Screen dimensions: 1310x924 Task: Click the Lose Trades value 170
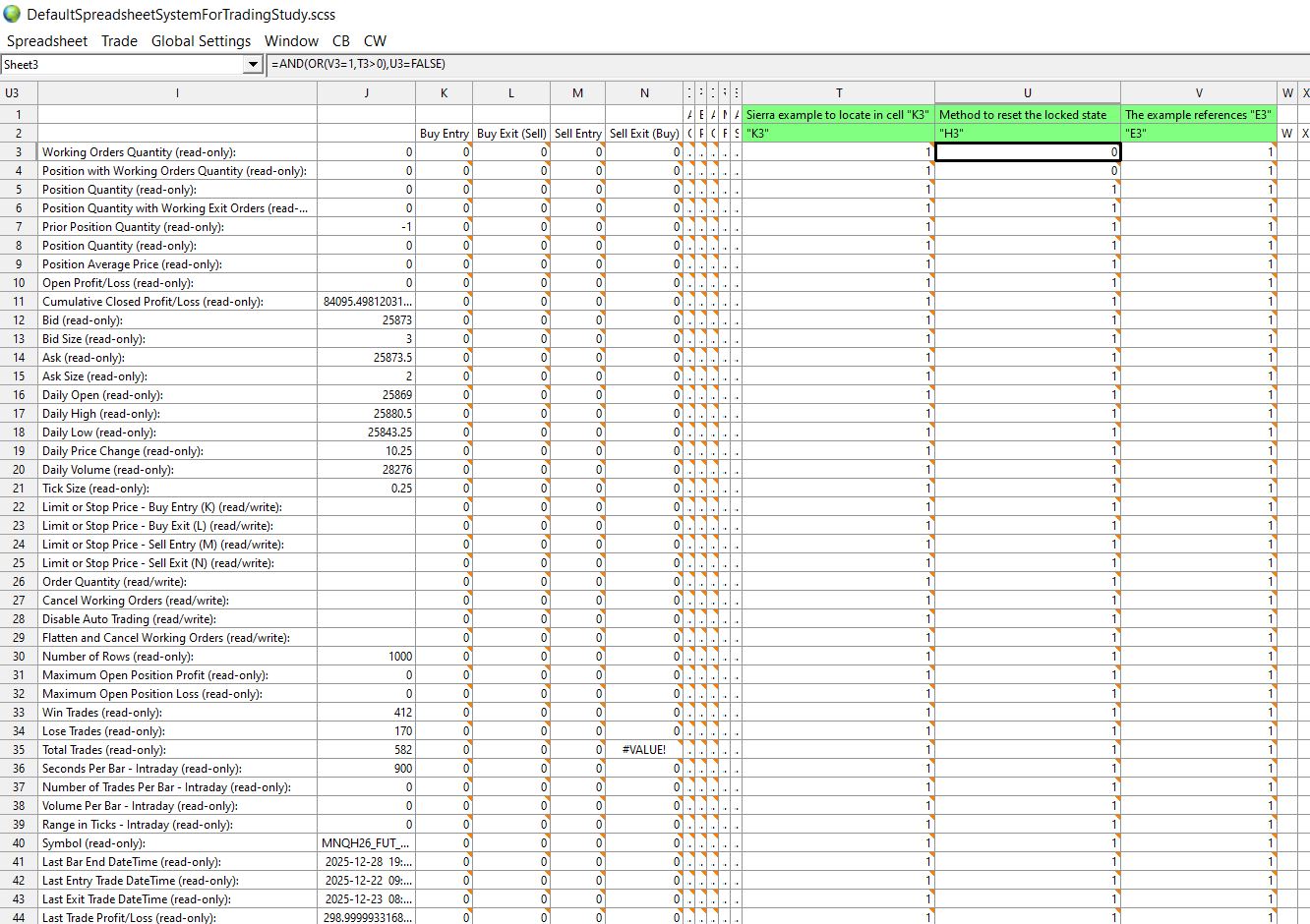(x=367, y=731)
